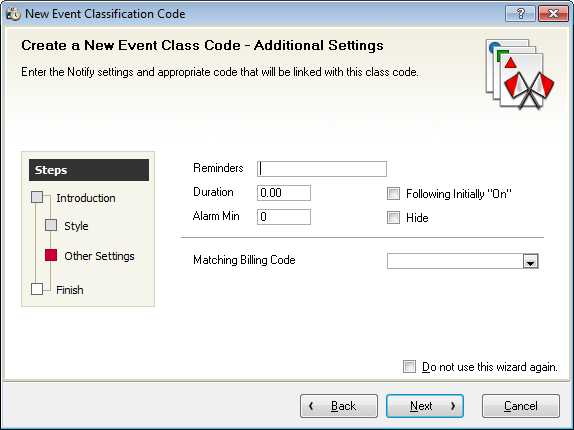Click the app icon in the title bar
574x430 pixels.
14,14
